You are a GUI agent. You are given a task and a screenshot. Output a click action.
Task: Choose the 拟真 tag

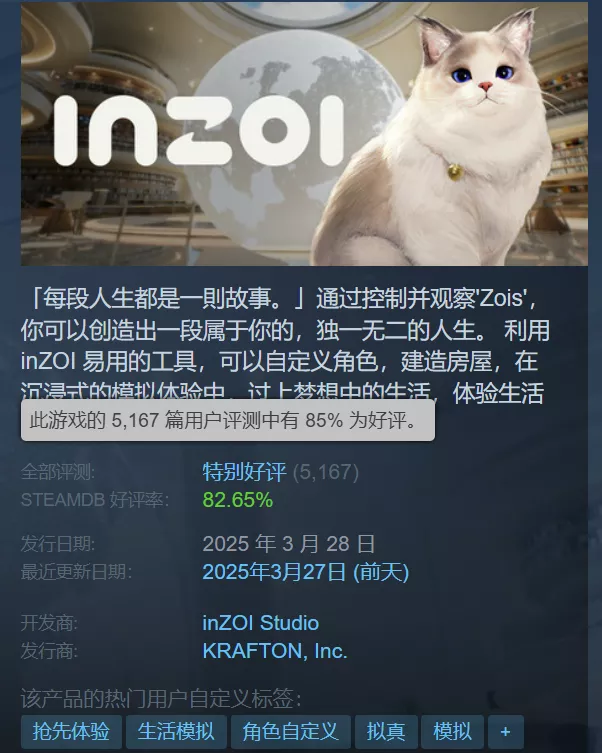386,731
